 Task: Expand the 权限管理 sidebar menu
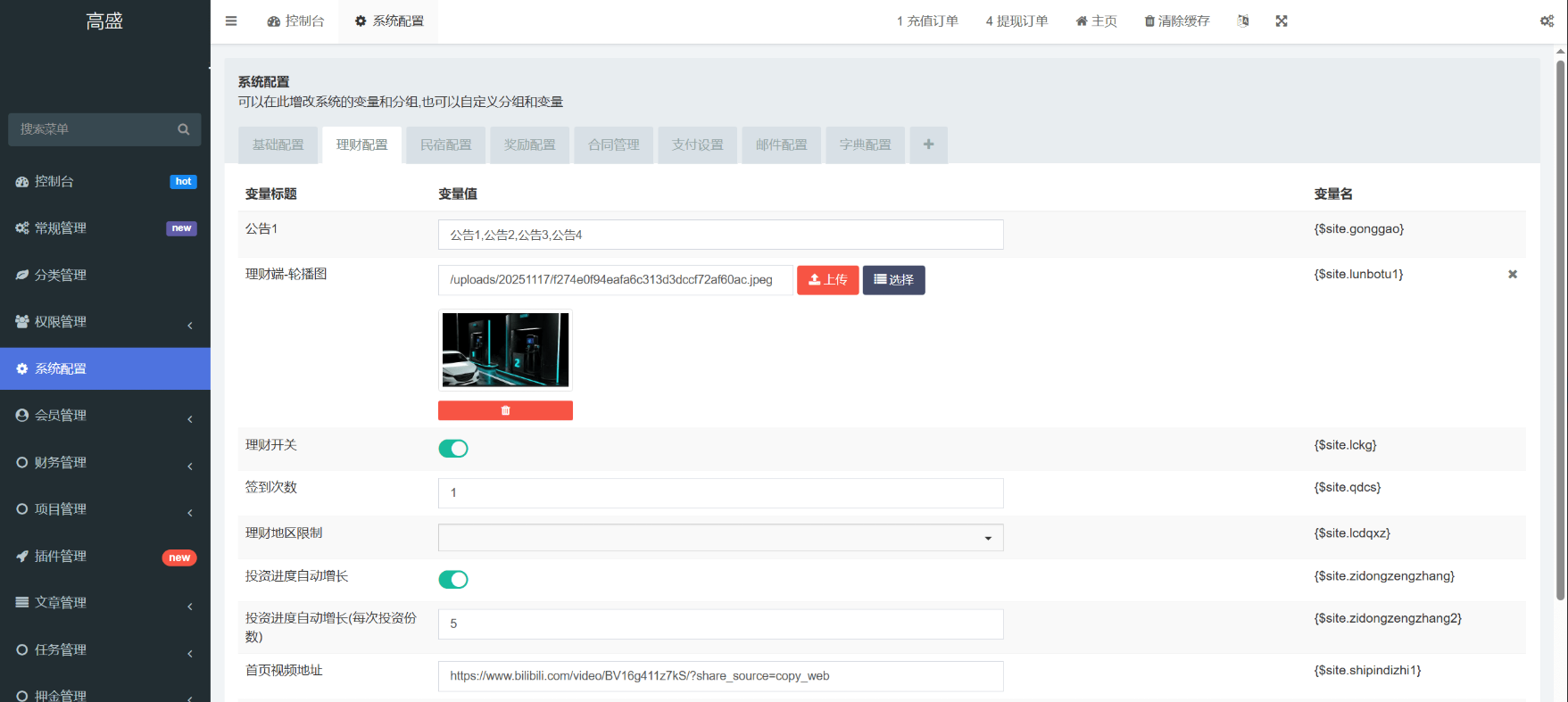pyautogui.click(x=104, y=322)
